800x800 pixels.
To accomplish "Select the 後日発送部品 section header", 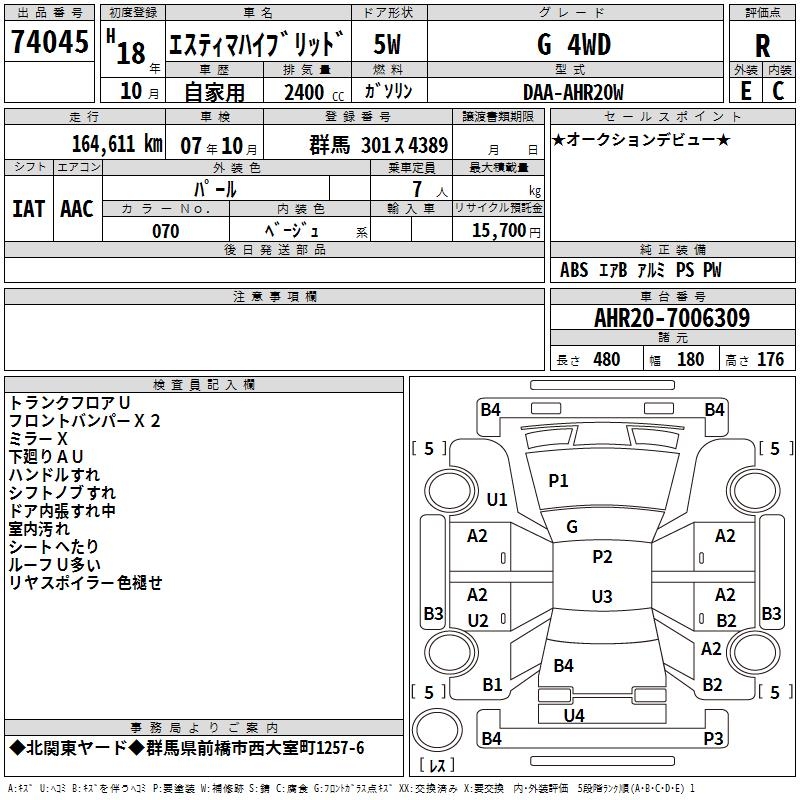I will click(x=274, y=249).
